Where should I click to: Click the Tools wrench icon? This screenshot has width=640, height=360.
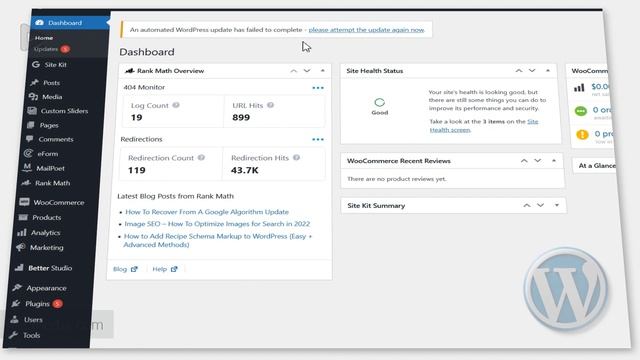pos(13,335)
